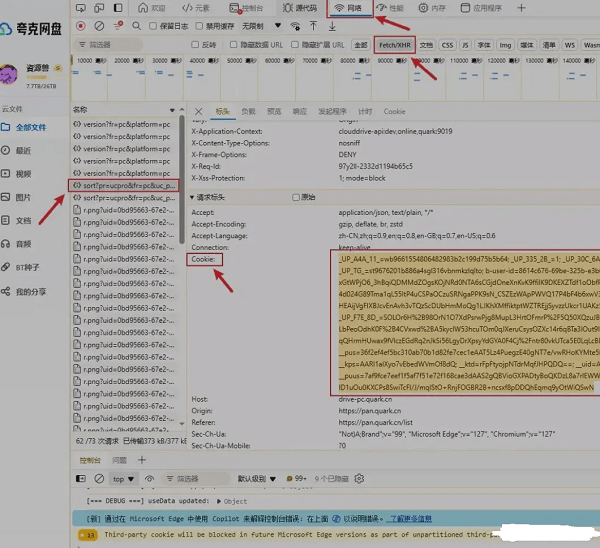This screenshot has height=548, width=600.
Task: Switch to the 问题 drawer tab
Action: tap(119, 460)
